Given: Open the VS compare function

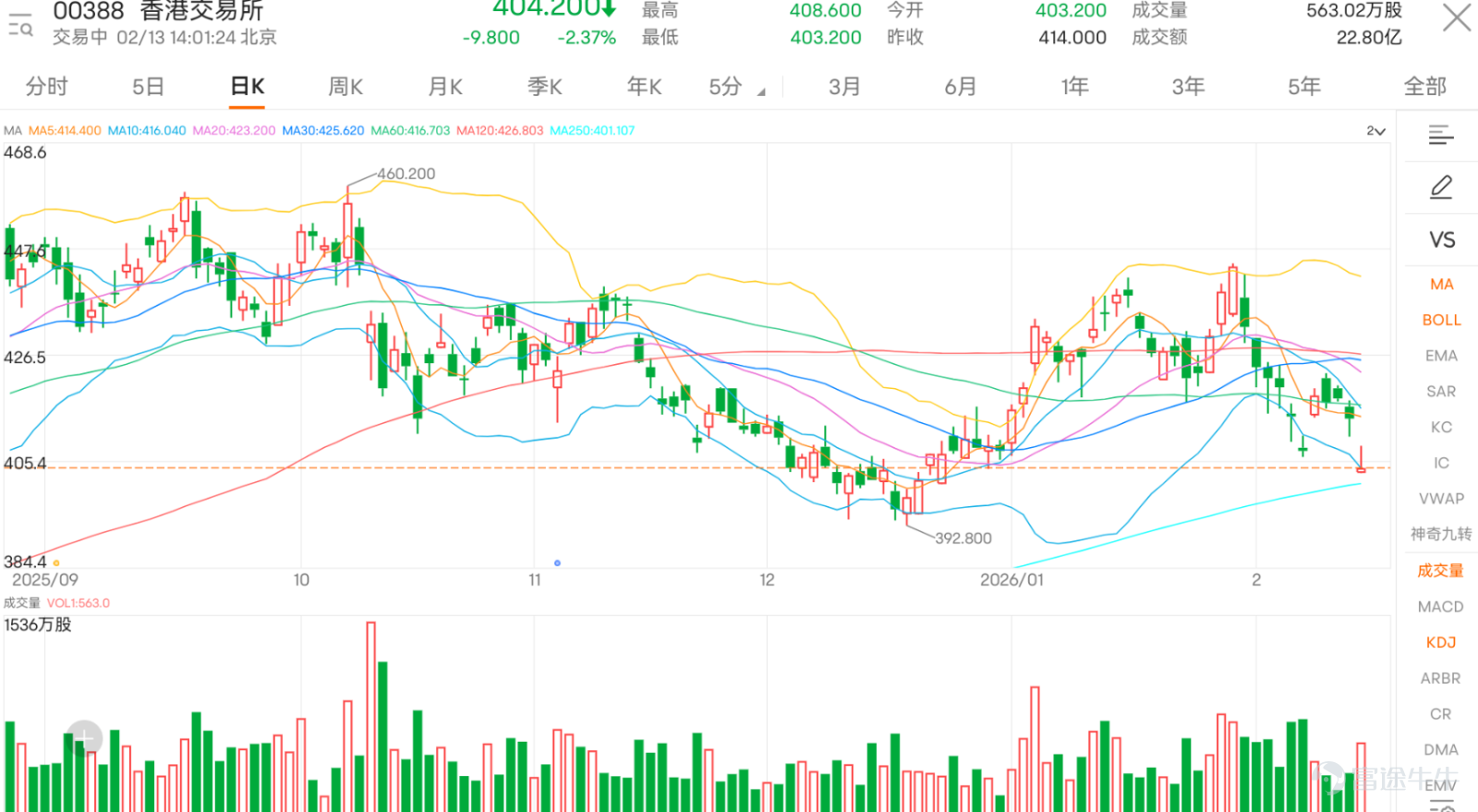Looking at the screenshot, I should [x=1442, y=240].
